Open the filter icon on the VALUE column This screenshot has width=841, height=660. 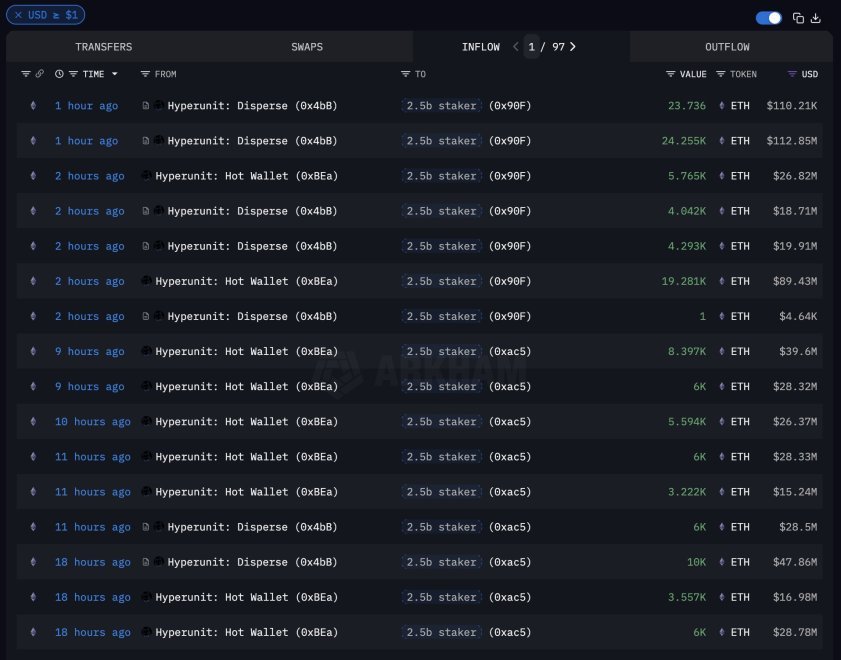(670, 74)
